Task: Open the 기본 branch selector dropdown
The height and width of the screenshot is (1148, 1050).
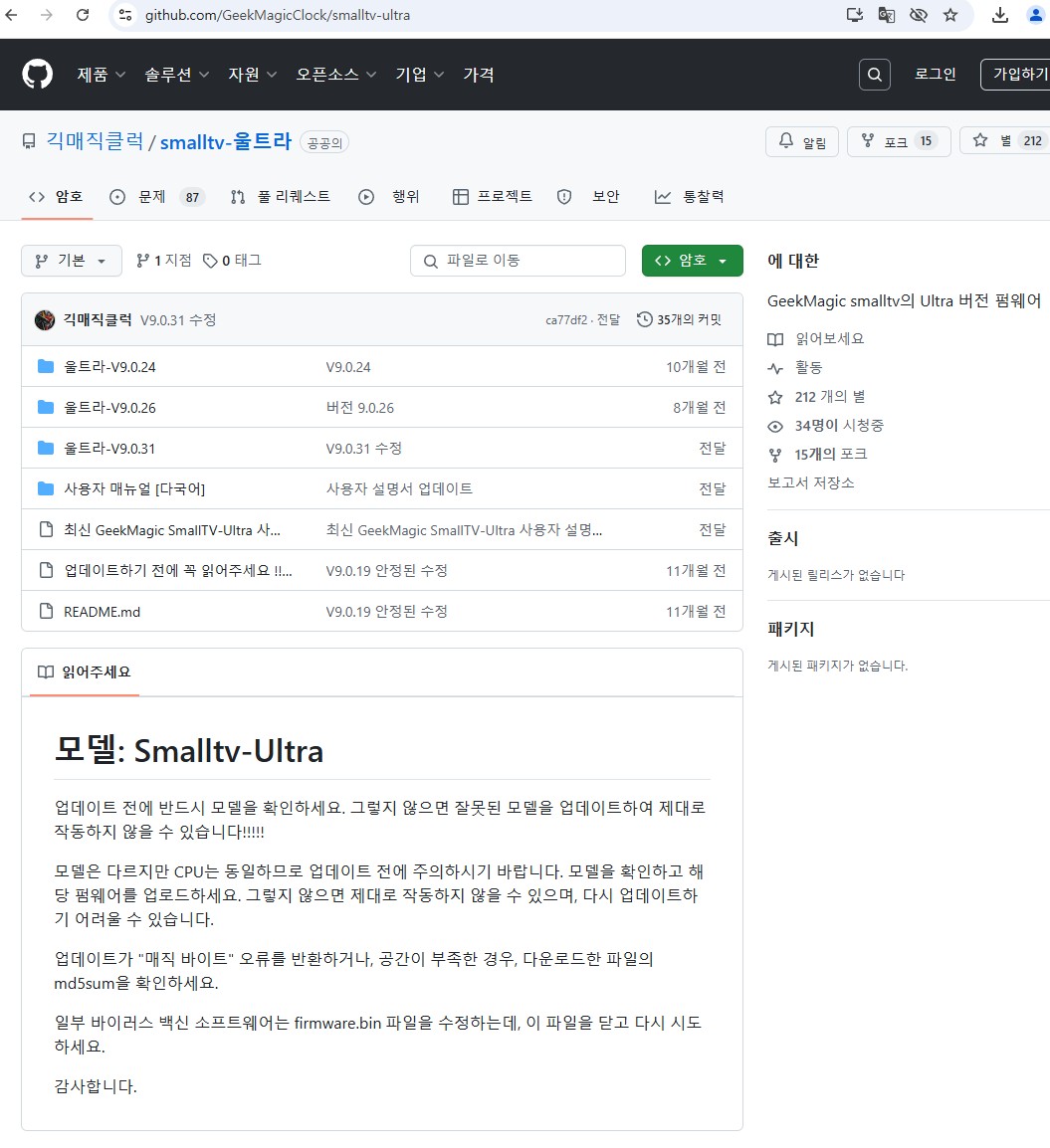Action: [71, 261]
